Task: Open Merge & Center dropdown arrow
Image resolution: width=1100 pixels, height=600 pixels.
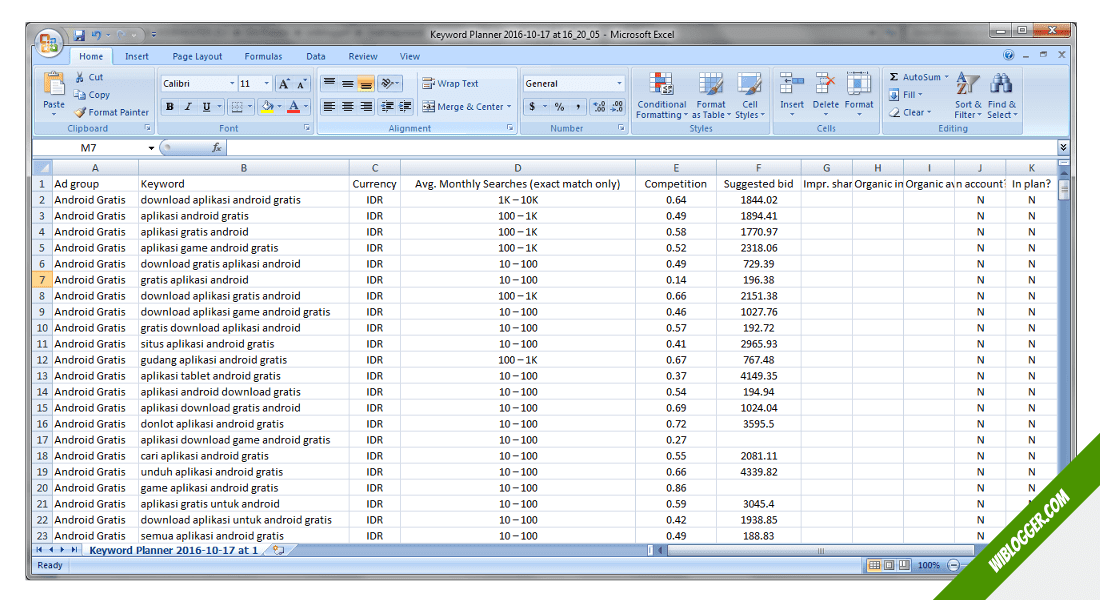Action: pos(509,107)
